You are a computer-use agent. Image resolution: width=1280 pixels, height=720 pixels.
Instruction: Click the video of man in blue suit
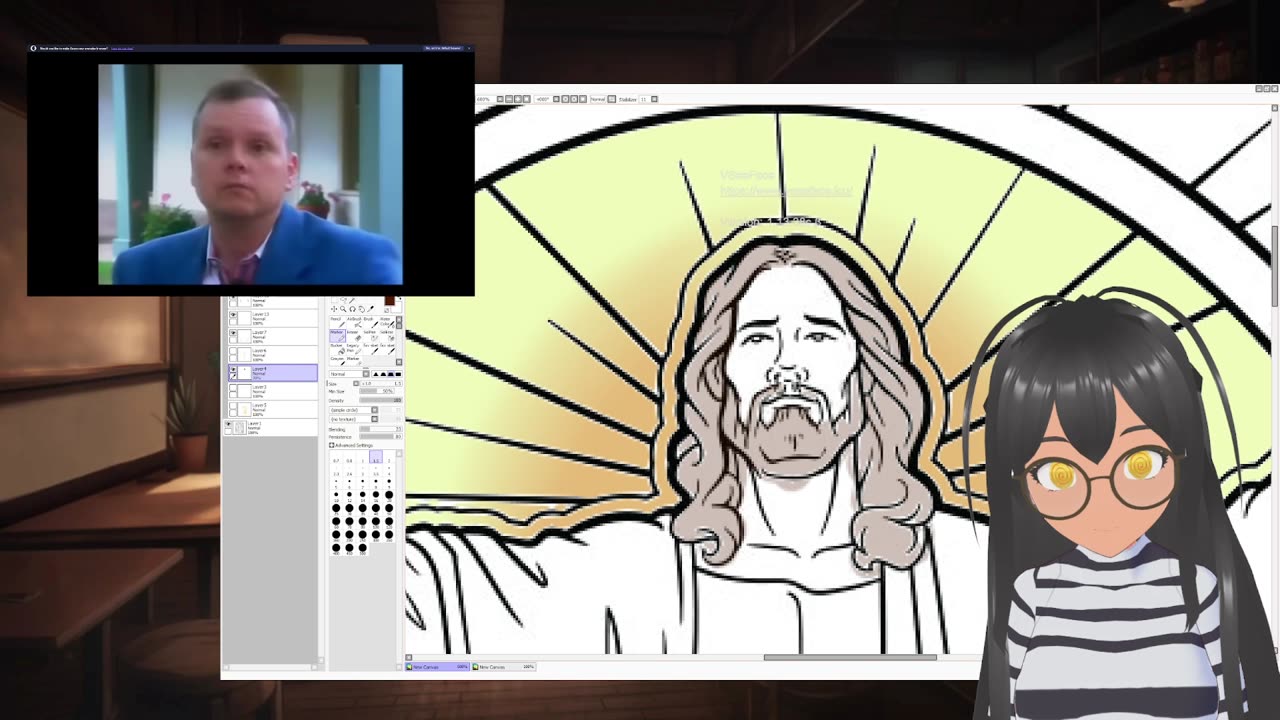(x=250, y=174)
